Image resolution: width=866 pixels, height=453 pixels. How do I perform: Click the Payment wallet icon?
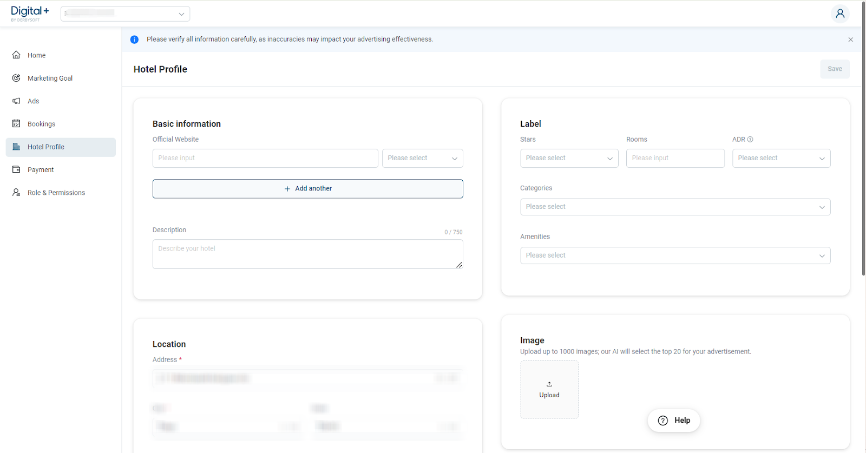click(x=16, y=170)
